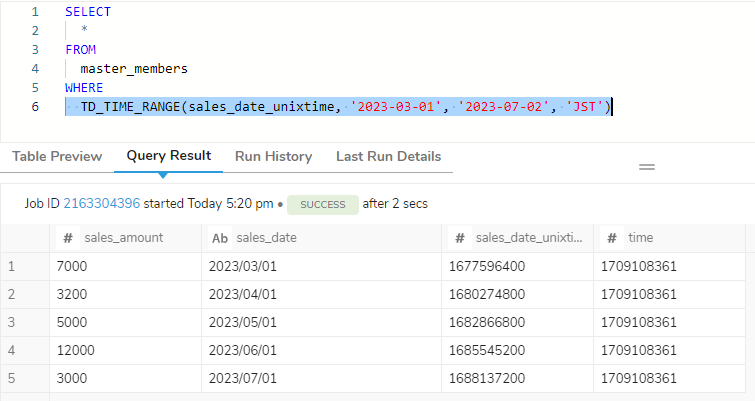
Task: Open the Run History tab
Action: point(273,156)
